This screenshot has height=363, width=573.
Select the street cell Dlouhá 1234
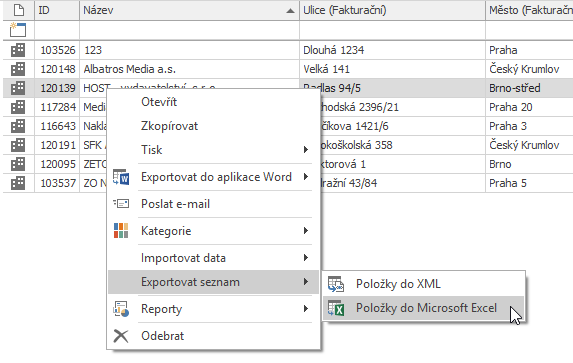pyautogui.click(x=392, y=50)
